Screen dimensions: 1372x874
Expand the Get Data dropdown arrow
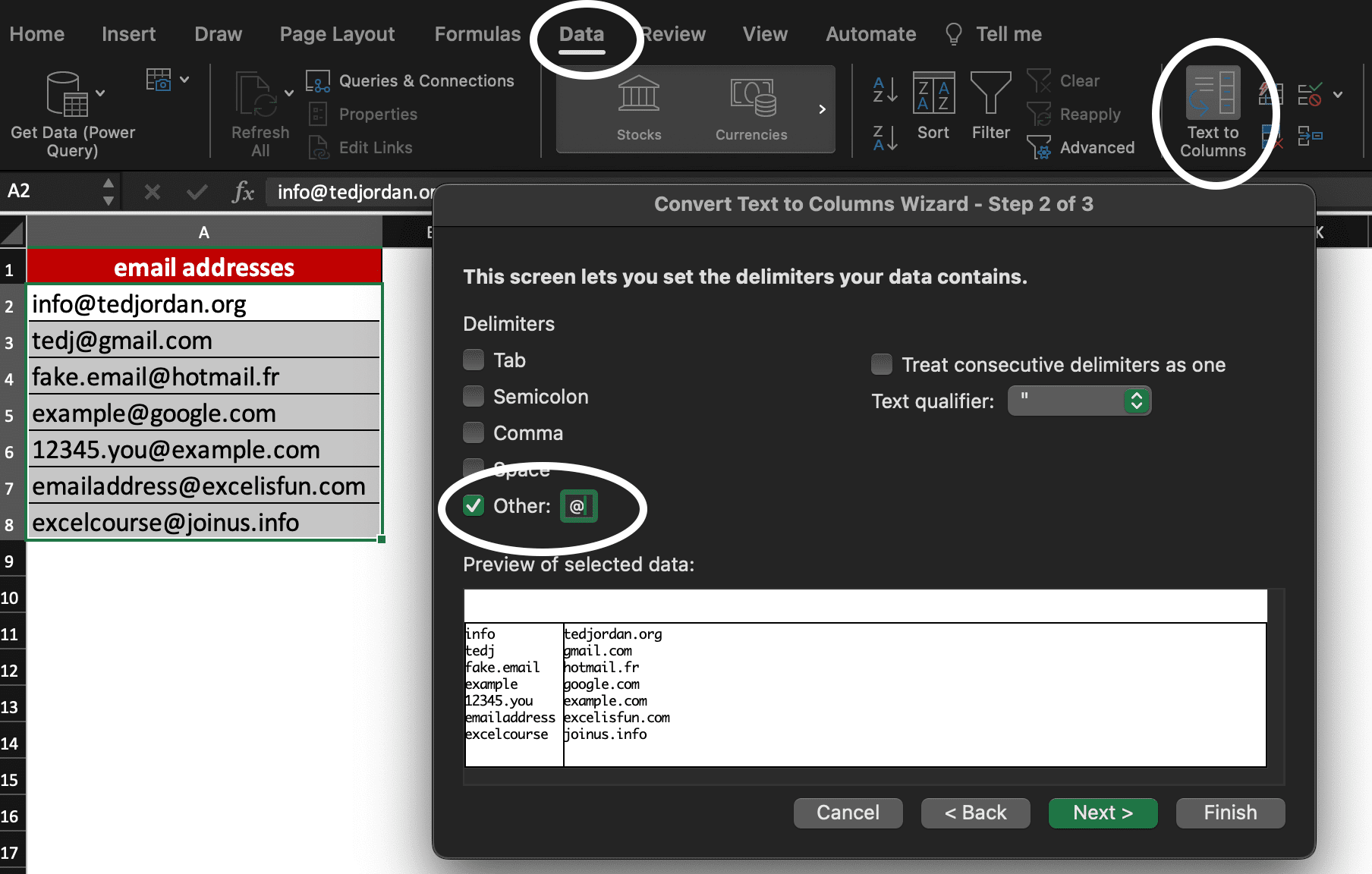pyautogui.click(x=101, y=93)
